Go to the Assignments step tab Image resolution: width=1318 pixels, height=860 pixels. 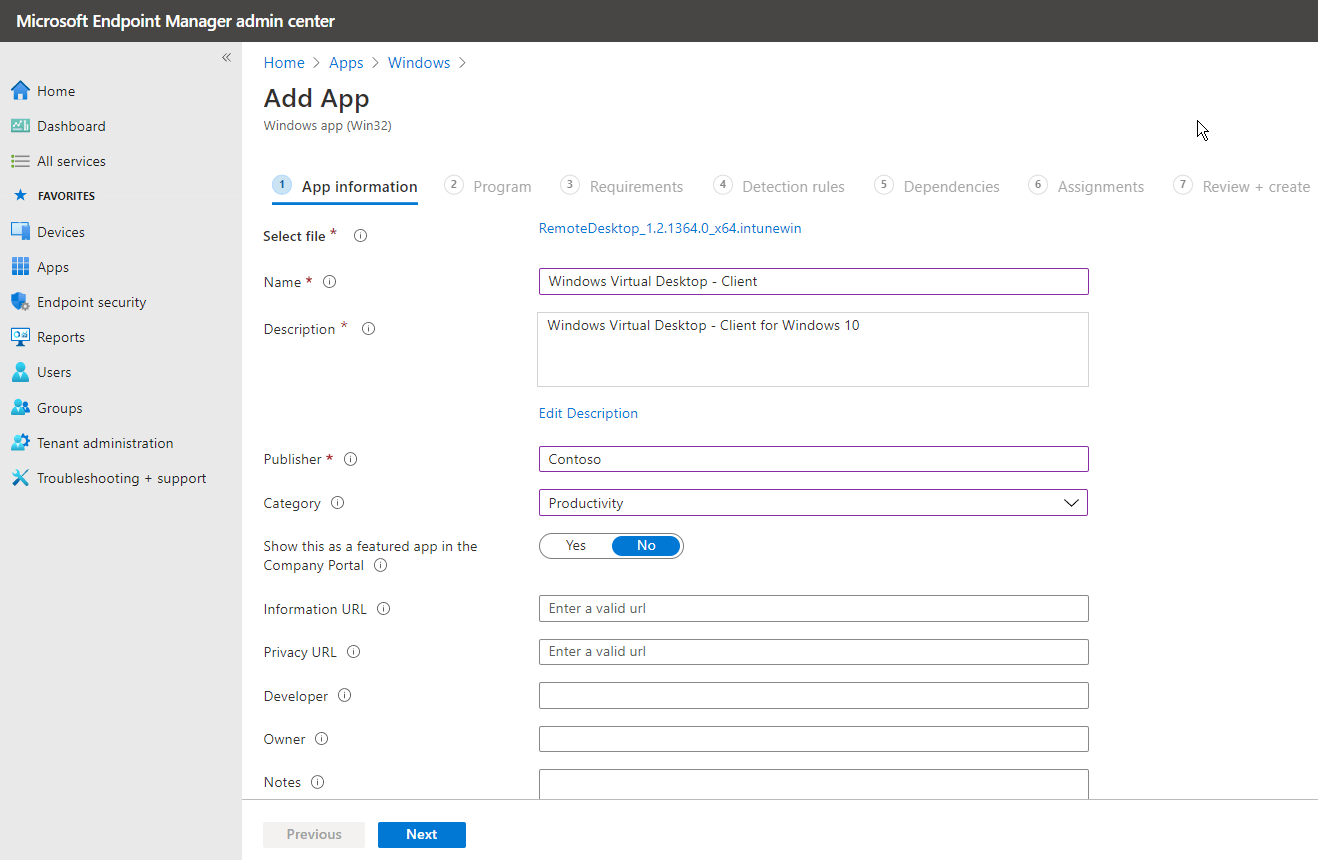coord(1086,187)
